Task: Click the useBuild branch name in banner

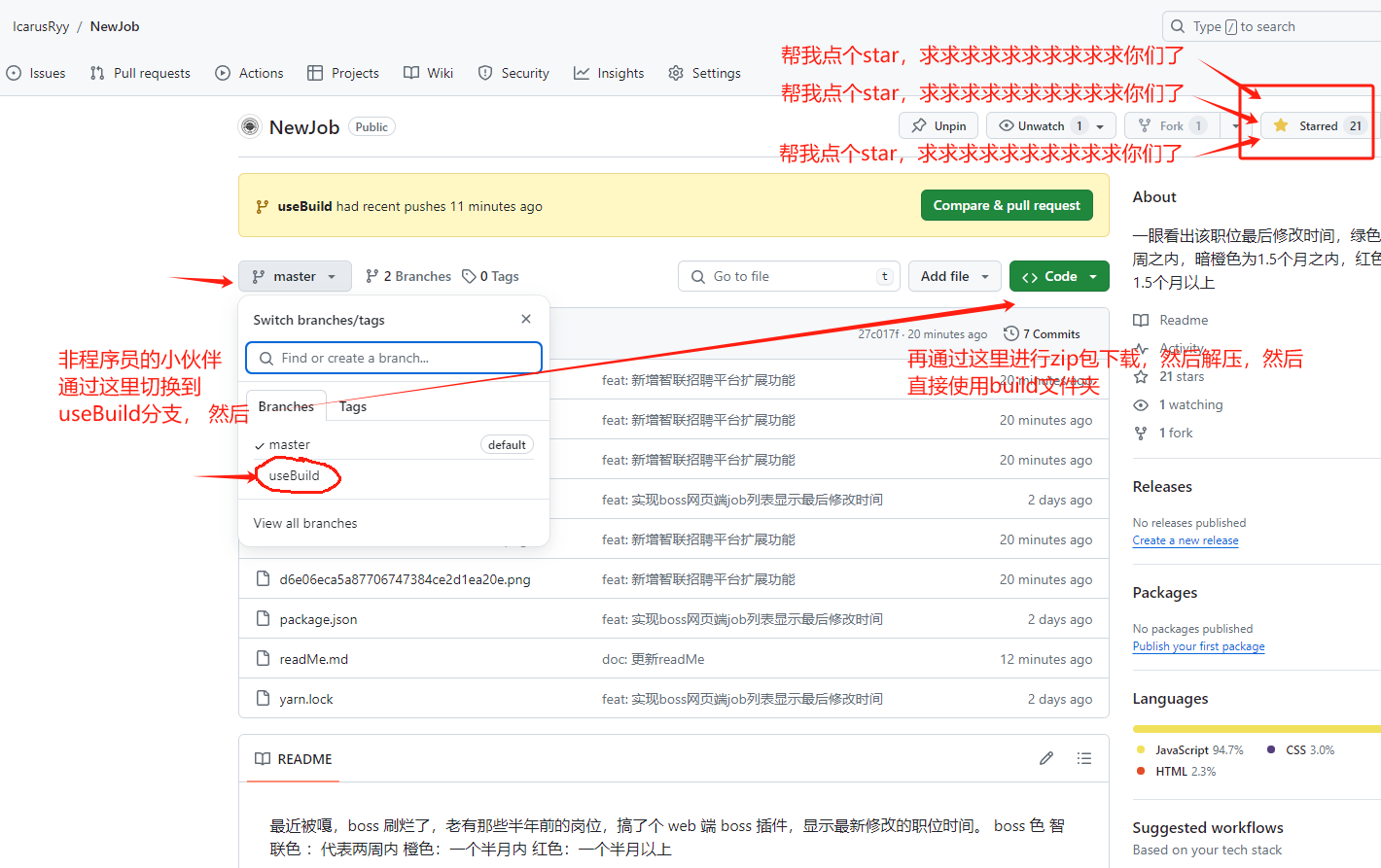Action: click(x=304, y=206)
